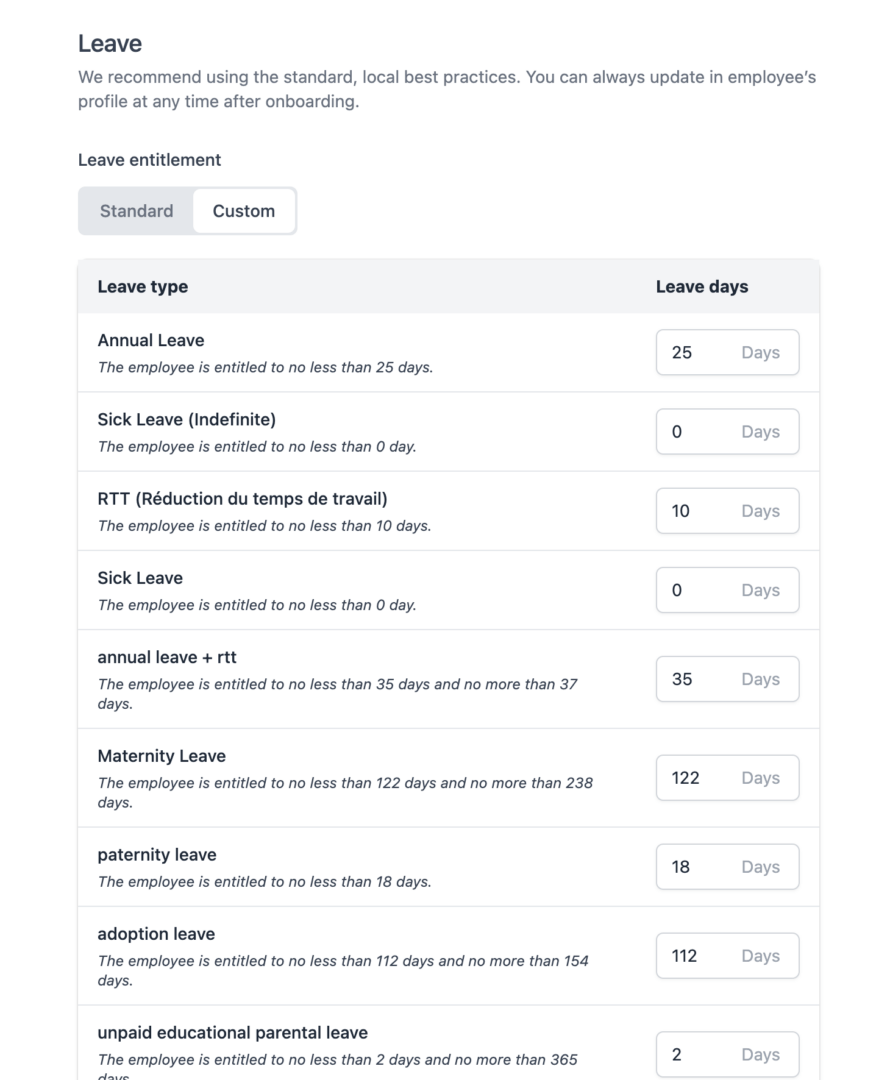Edit the Annual Leave days field

coord(727,352)
